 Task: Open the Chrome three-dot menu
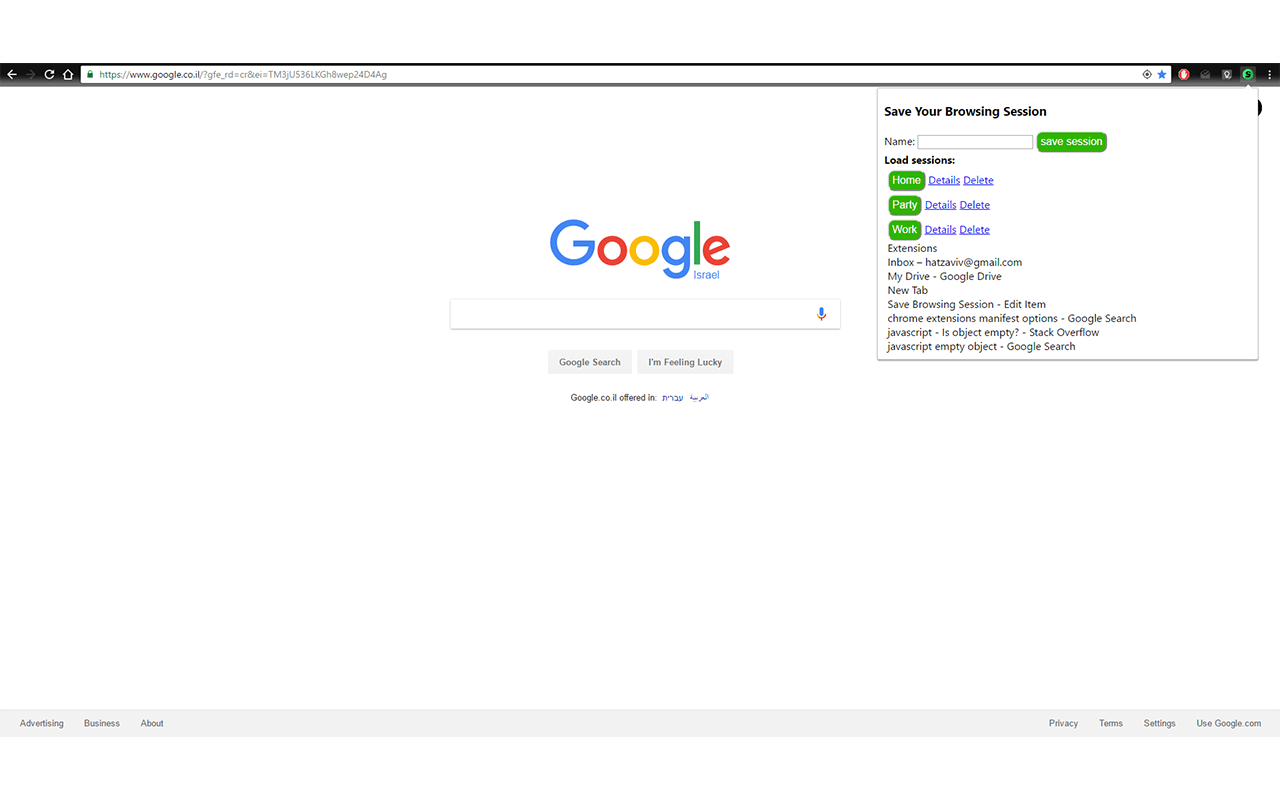1270,74
